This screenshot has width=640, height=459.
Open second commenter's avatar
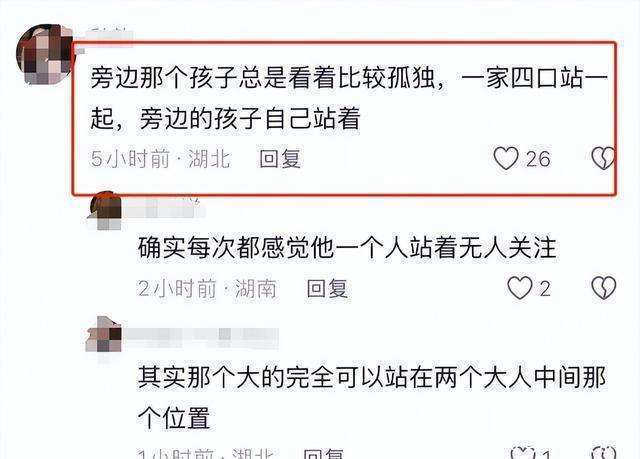104,210
